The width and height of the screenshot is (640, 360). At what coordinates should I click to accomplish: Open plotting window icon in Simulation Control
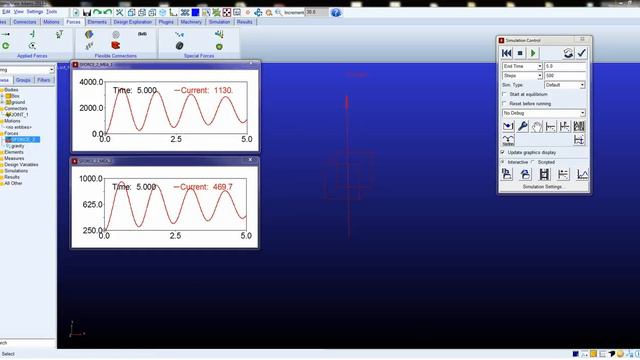pos(582,175)
